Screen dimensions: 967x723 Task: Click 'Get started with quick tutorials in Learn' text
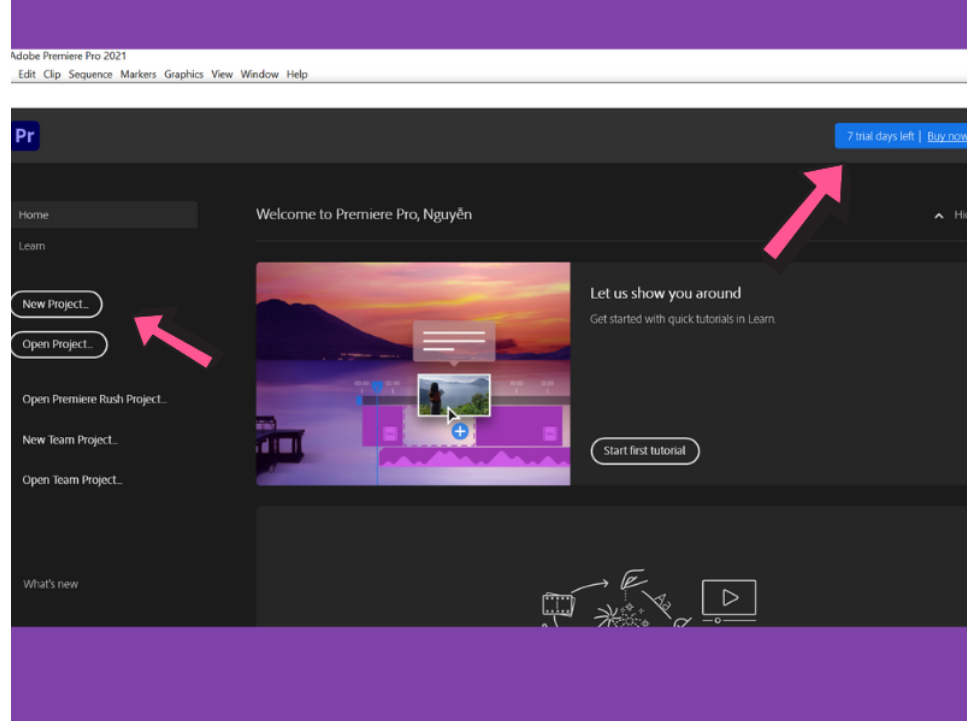(x=683, y=319)
